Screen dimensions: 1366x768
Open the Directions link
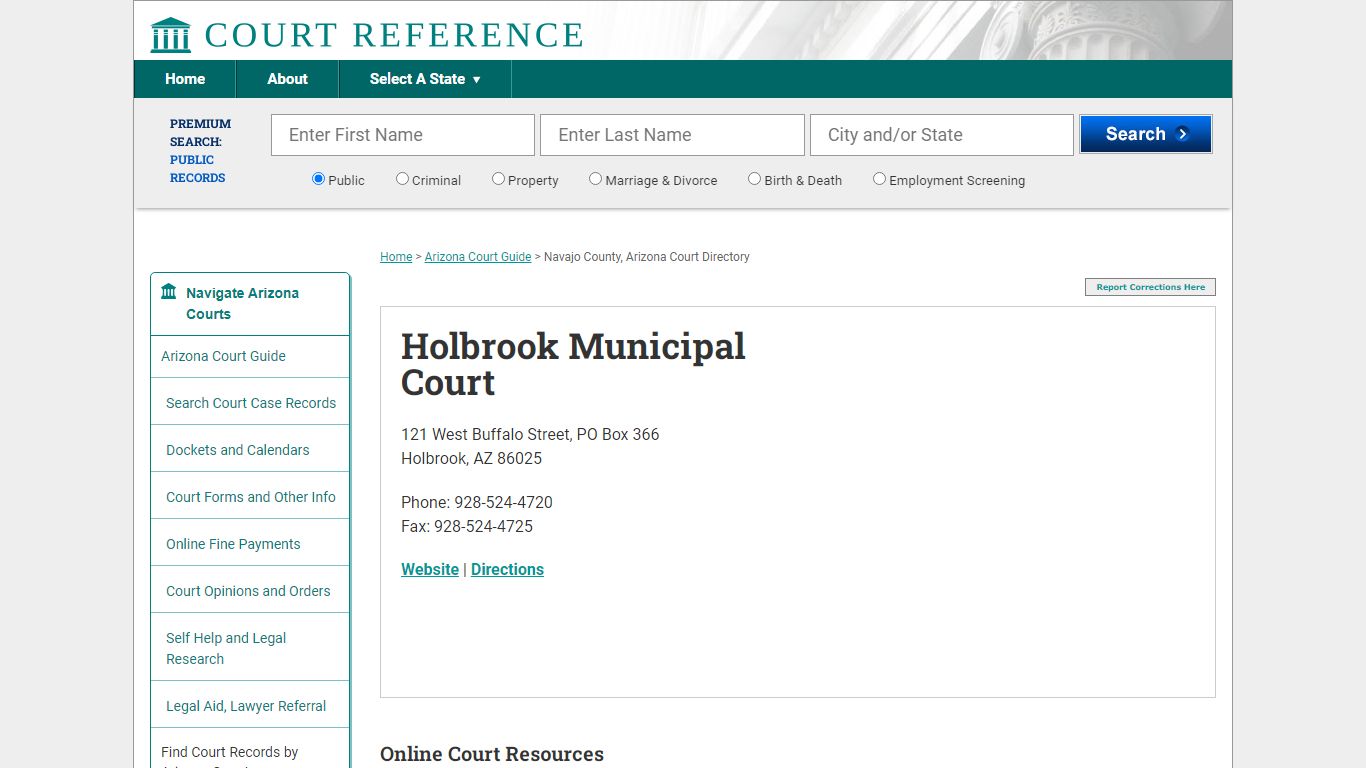507,569
